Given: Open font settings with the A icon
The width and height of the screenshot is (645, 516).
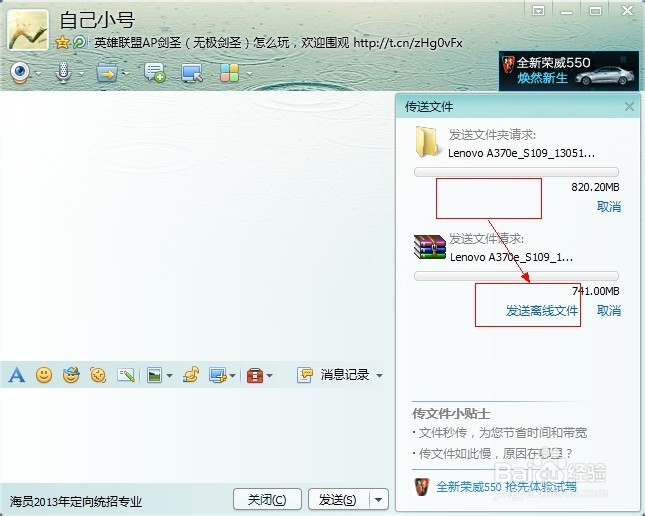Looking at the screenshot, I should 16,375.
